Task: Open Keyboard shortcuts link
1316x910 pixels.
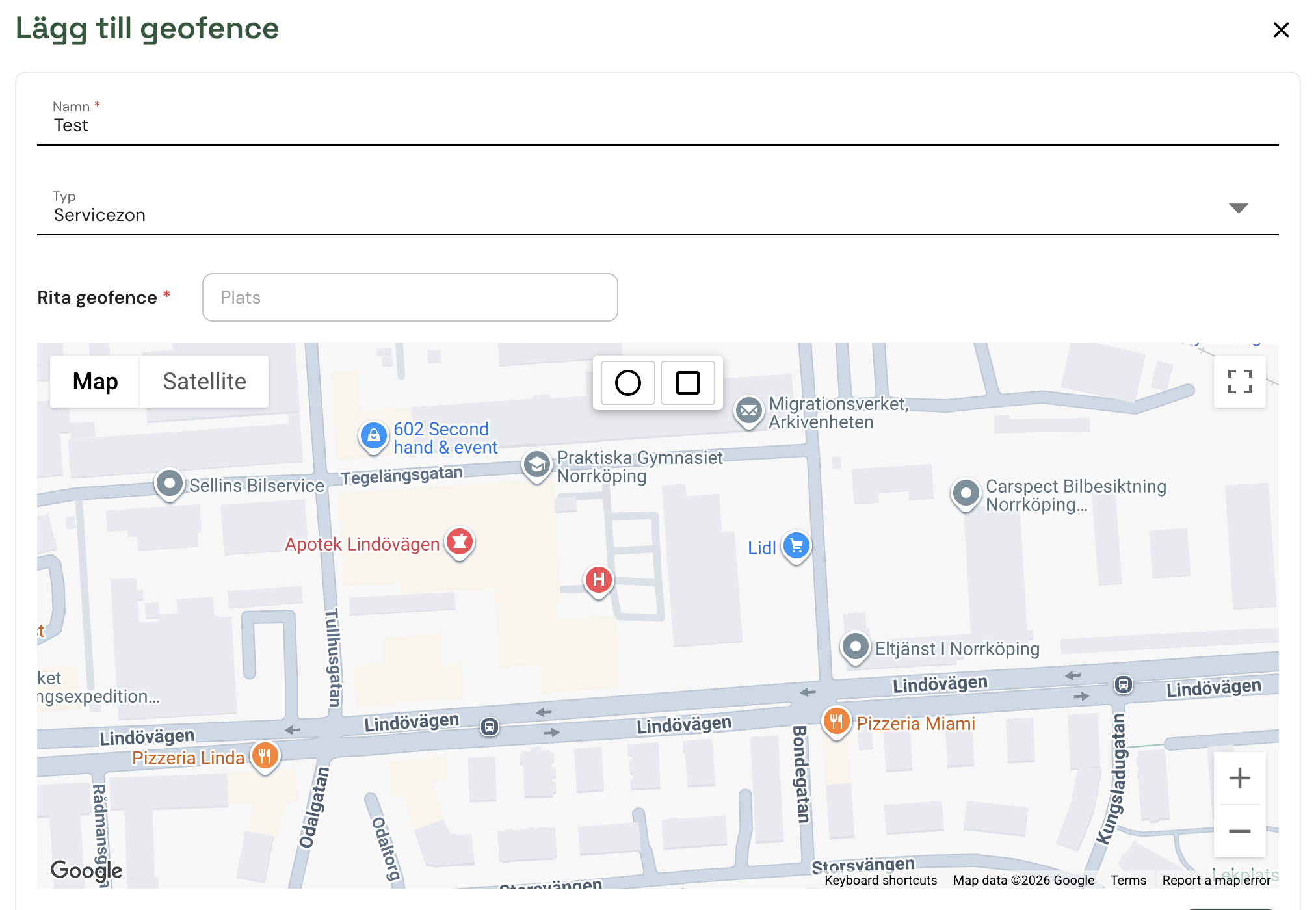Action: (881, 880)
